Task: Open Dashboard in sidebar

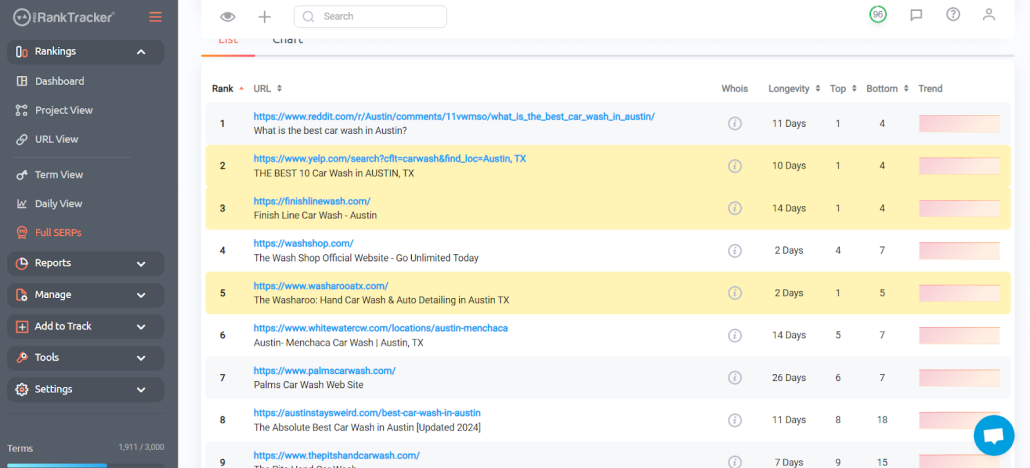Action: coord(60,82)
